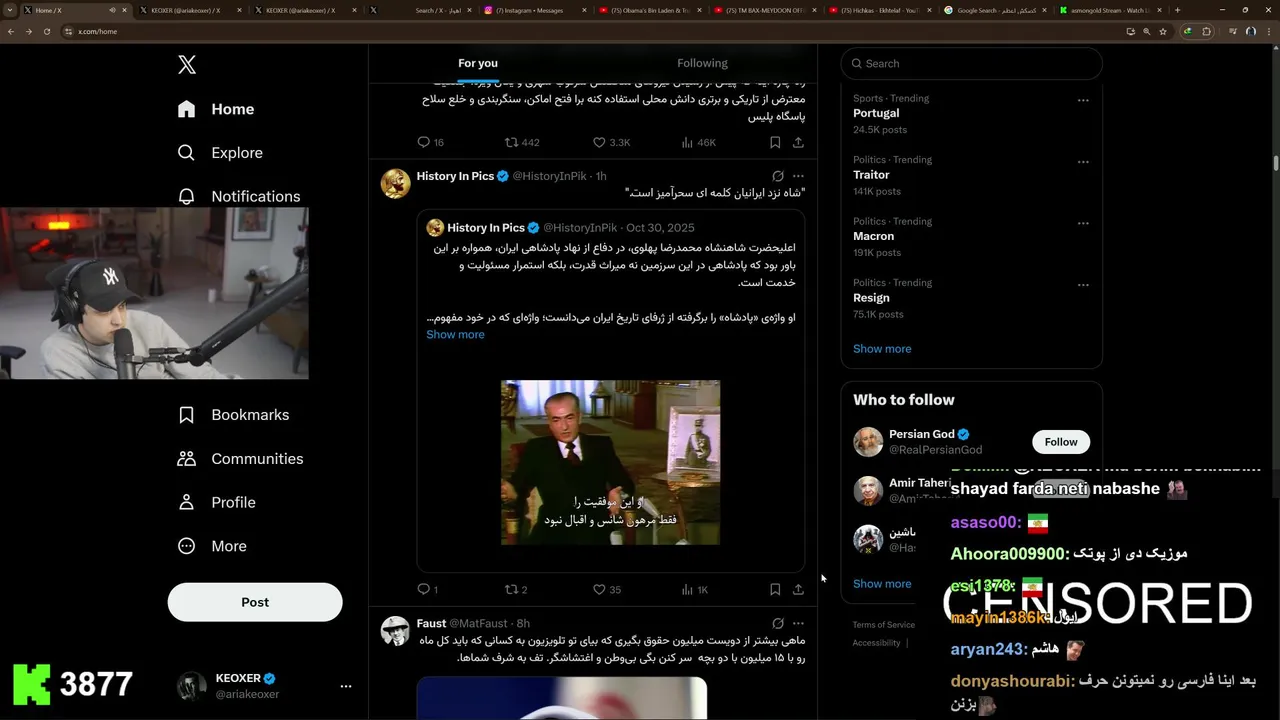Click History In Pics verified badge

pos(503,176)
